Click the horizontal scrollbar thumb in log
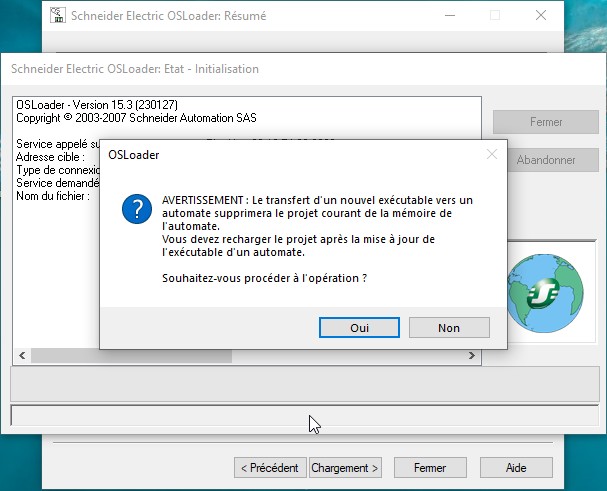607x491 pixels. pos(131,355)
